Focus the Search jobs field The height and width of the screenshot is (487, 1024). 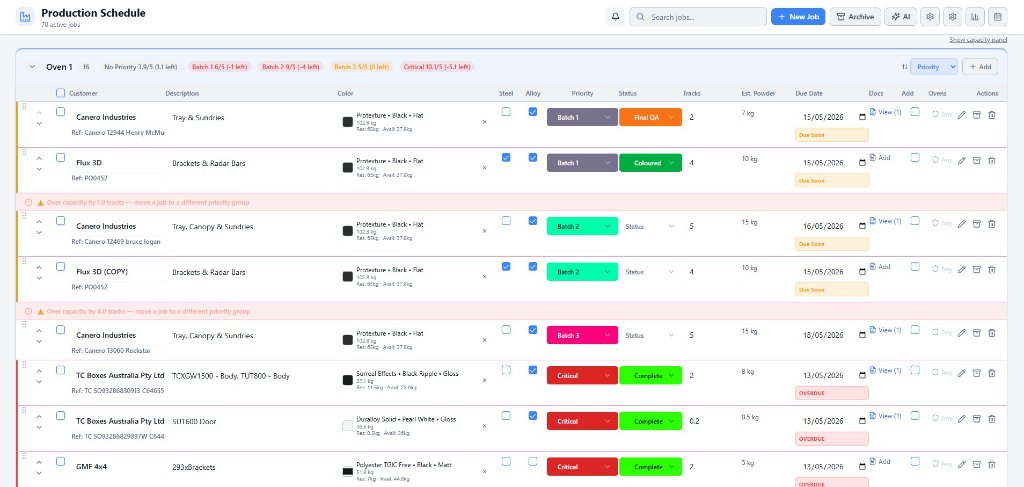697,17
